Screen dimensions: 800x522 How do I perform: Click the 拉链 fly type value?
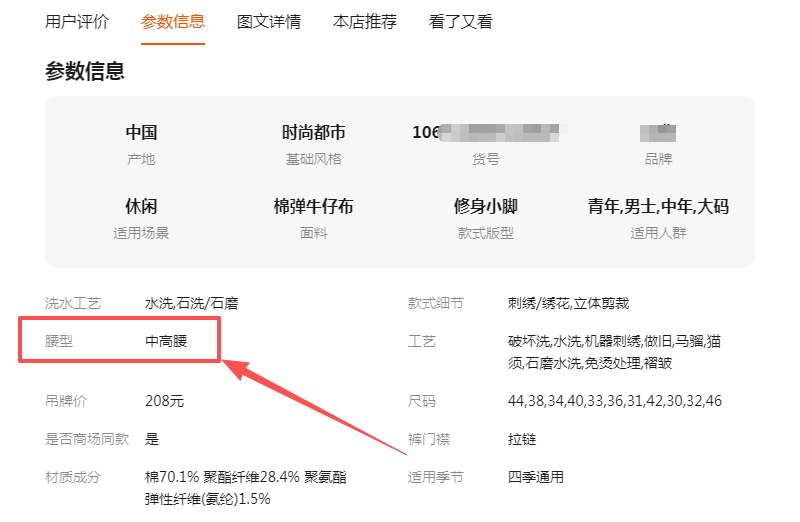pyautogui.click(x=522, y=439)
